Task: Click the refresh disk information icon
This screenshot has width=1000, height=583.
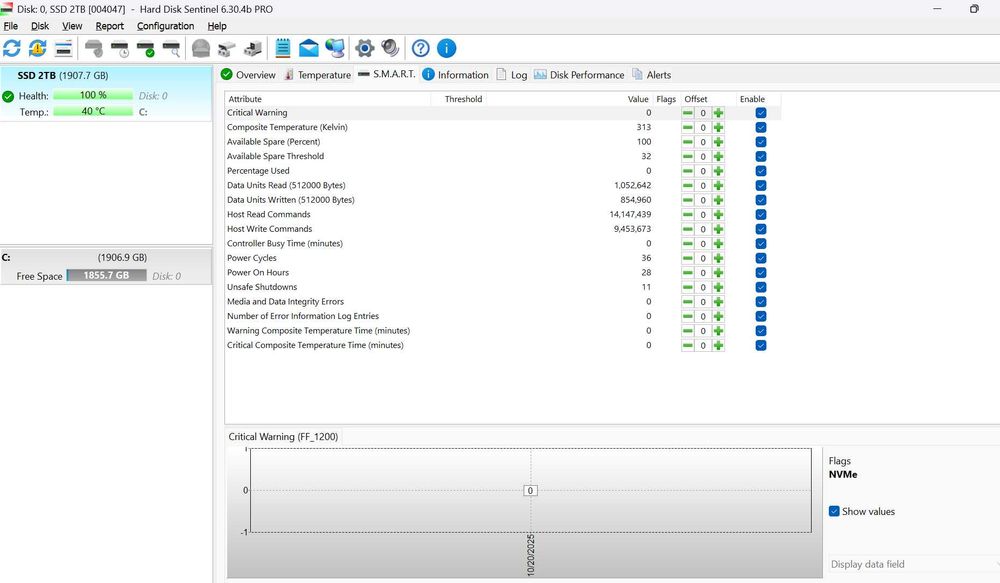Action: 12,48
